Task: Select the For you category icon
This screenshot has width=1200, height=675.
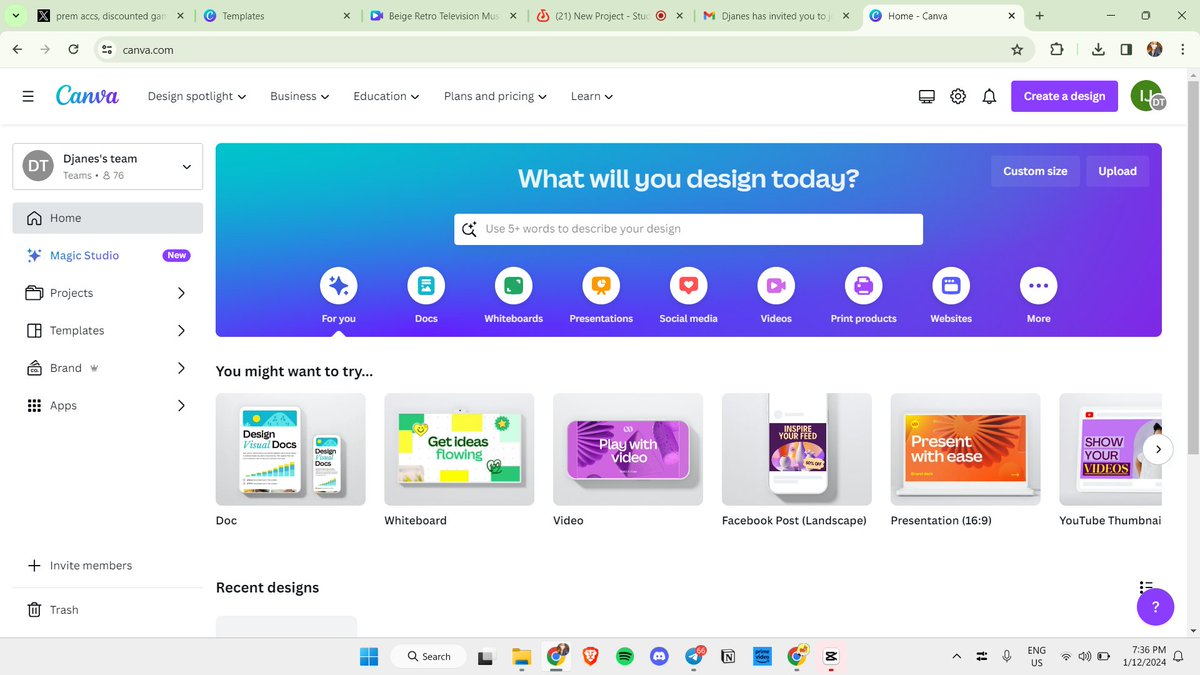Action: point(339,286)
